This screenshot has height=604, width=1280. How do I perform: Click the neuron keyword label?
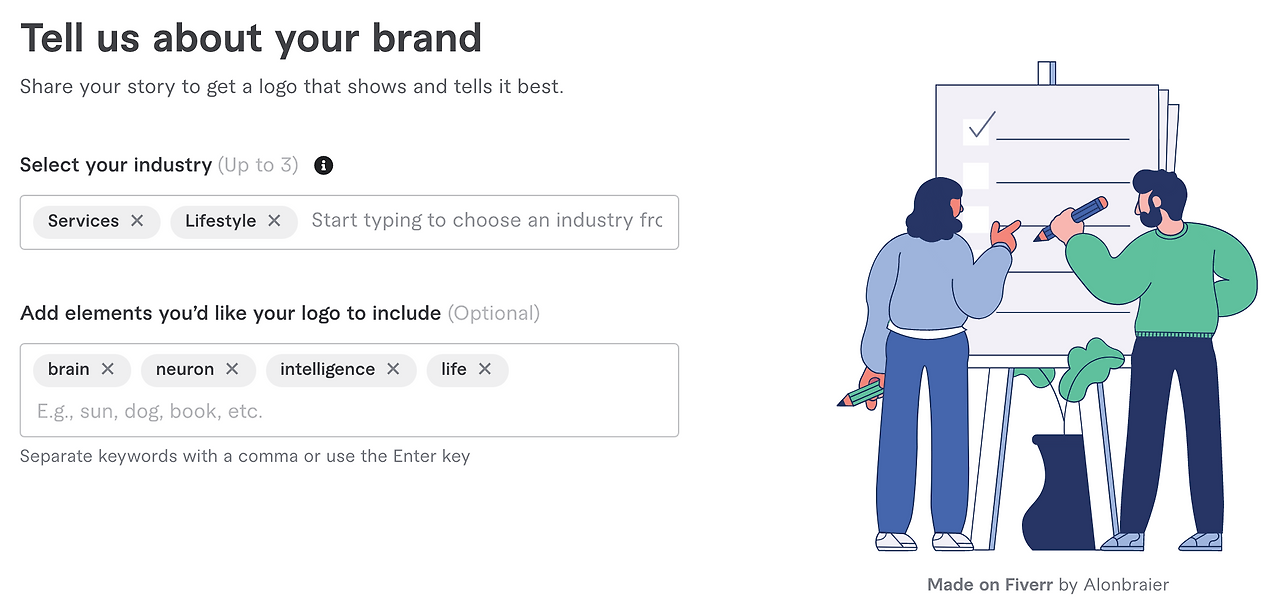185,369
